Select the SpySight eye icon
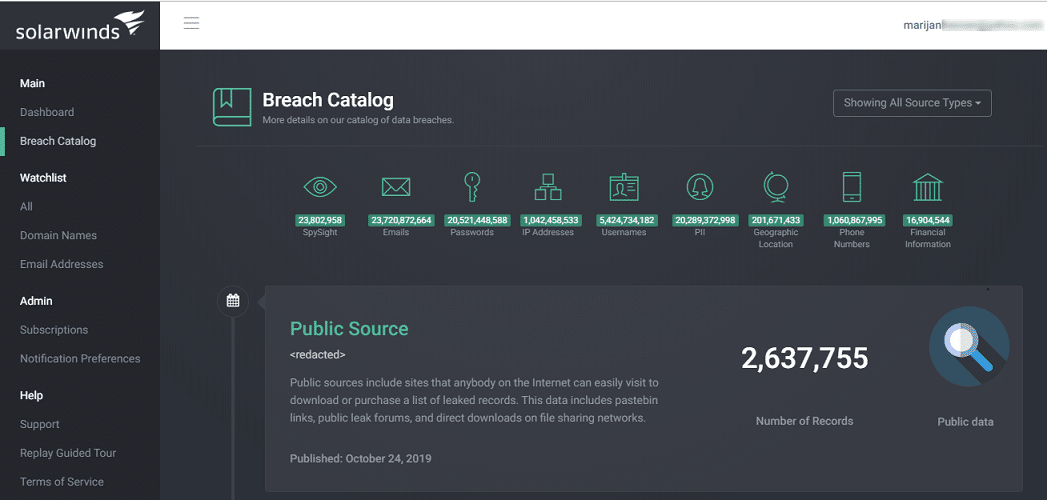 coord(321,187)
